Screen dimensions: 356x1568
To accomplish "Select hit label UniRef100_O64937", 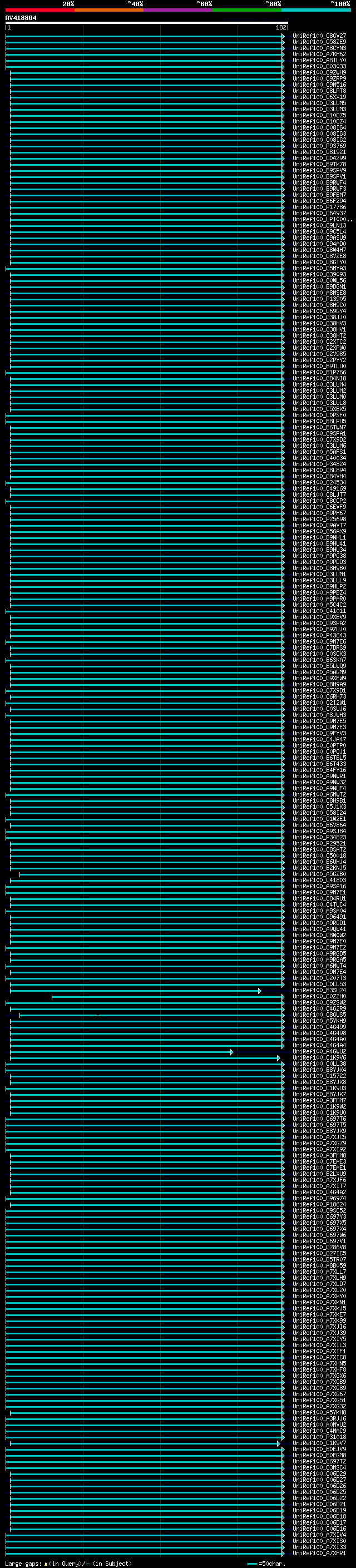I will [319, 213].
